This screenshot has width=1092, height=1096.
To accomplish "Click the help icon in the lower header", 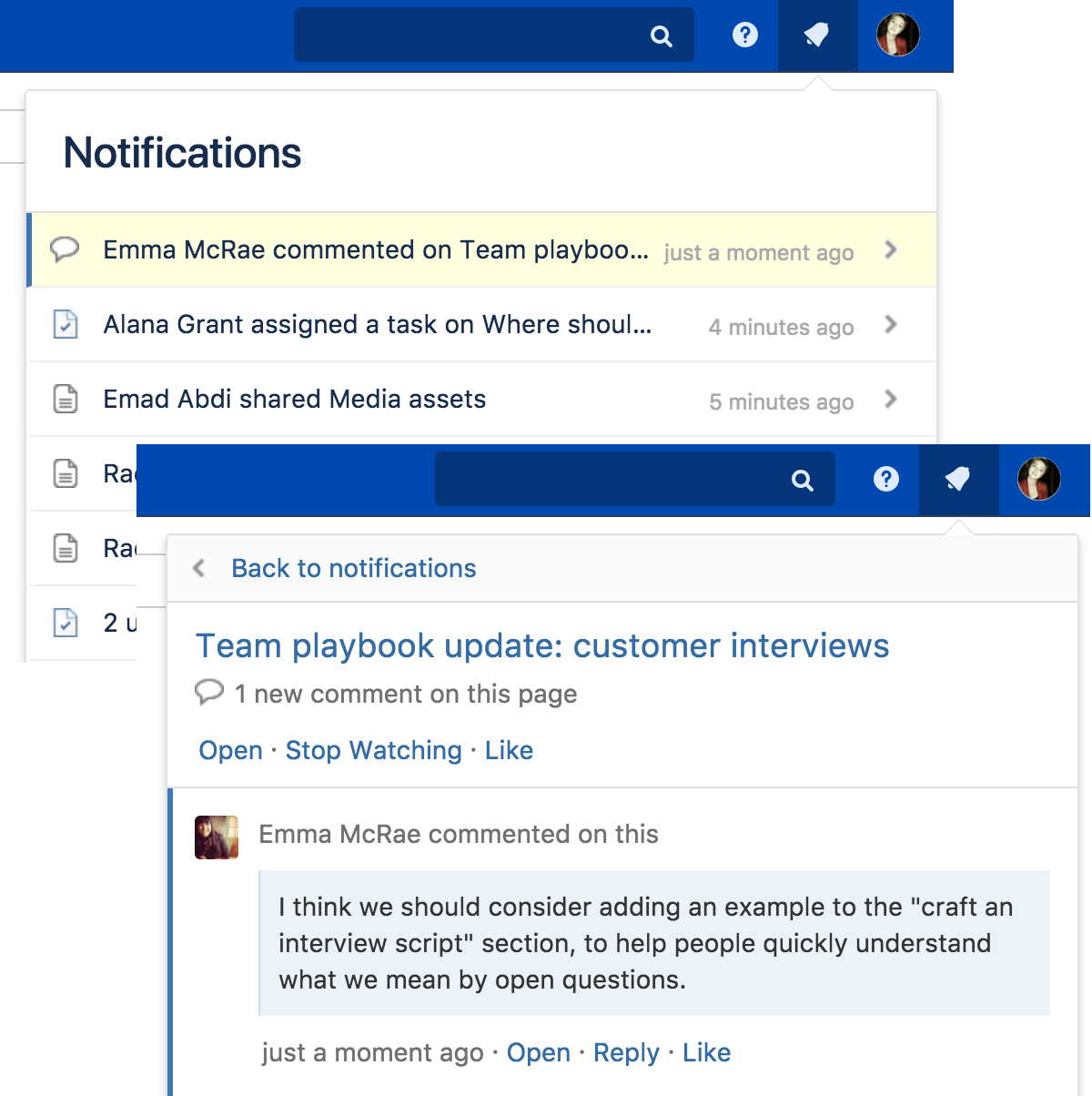I will pyautogui.click(x=886, y=479).
